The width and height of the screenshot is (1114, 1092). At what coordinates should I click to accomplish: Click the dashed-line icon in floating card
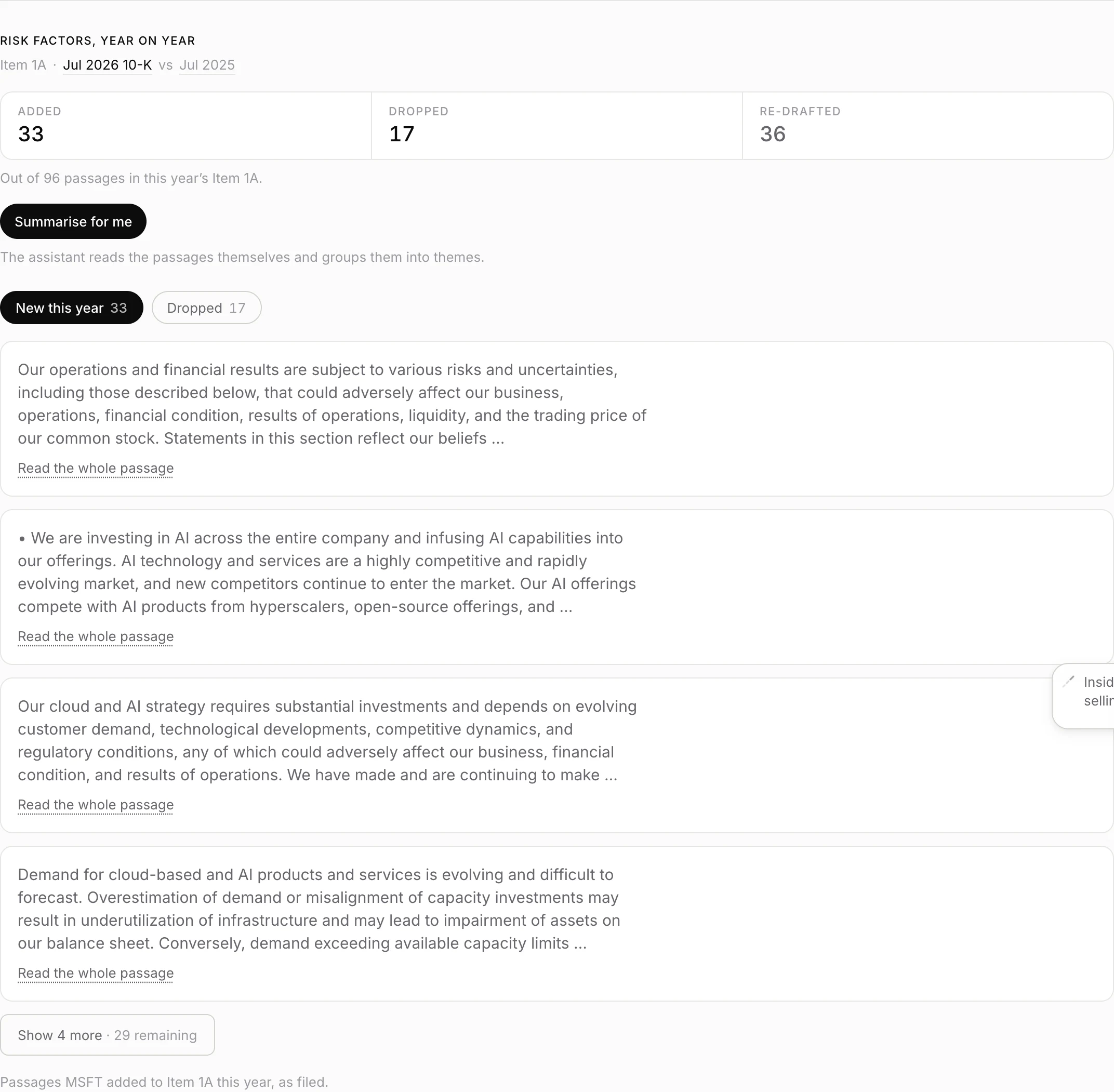(1068, 682)
